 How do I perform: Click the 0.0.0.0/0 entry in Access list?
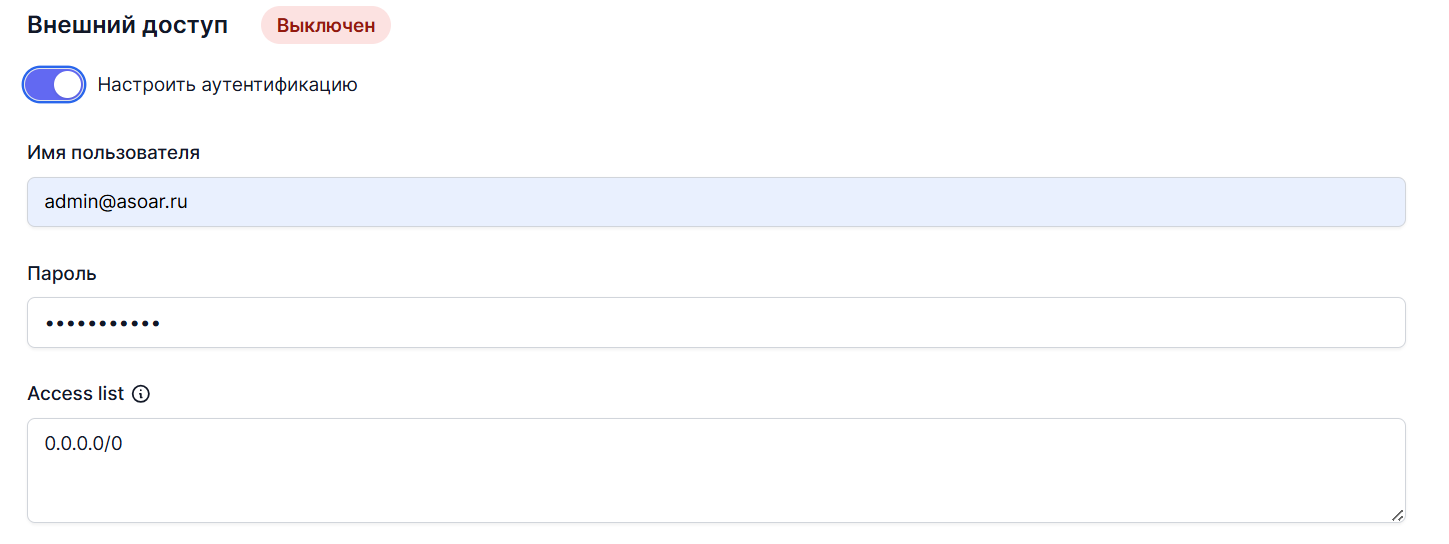click(x=83, y=443)
